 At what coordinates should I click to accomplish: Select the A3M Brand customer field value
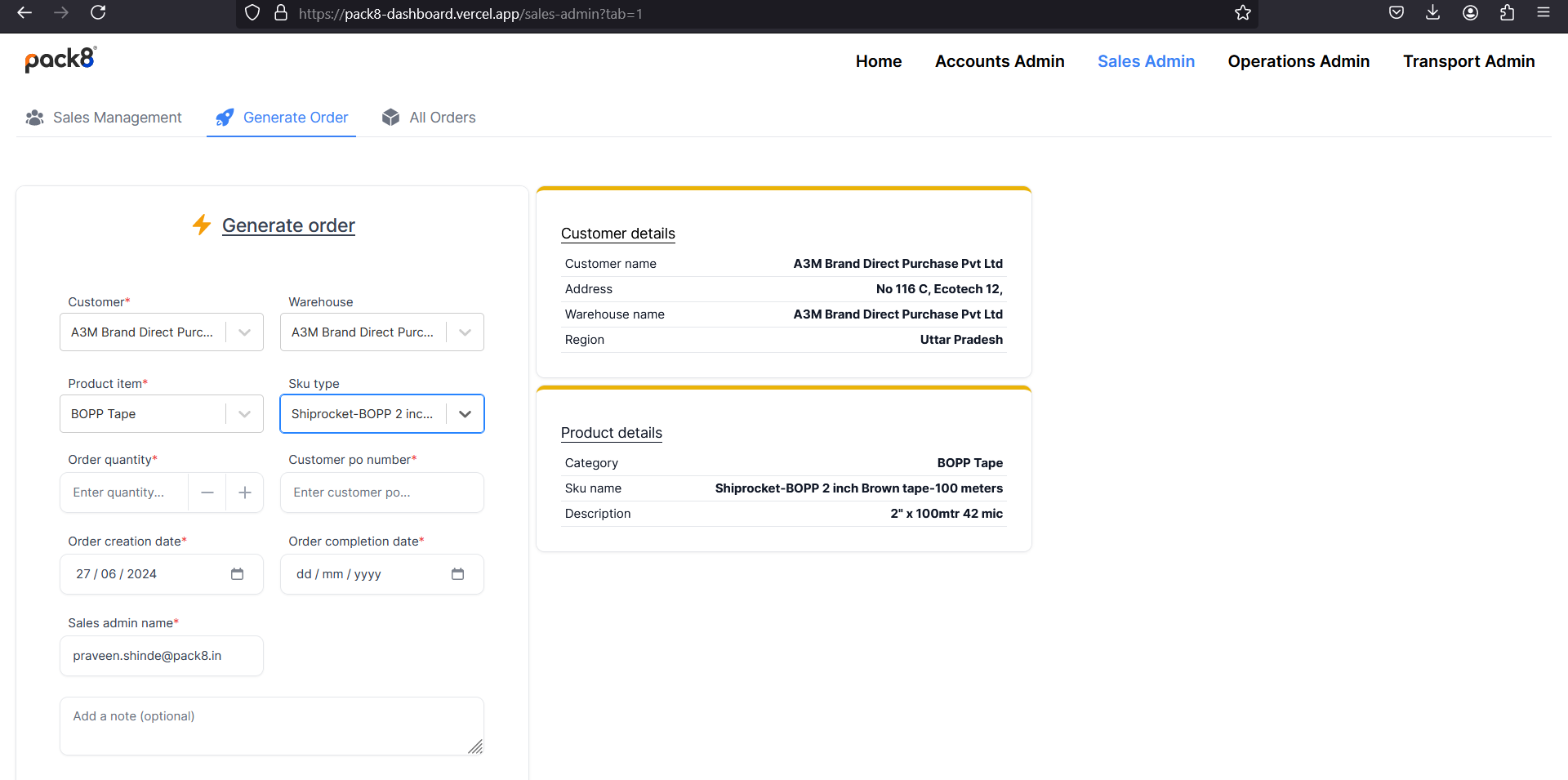pyautogui.click(x=142, y=332)
